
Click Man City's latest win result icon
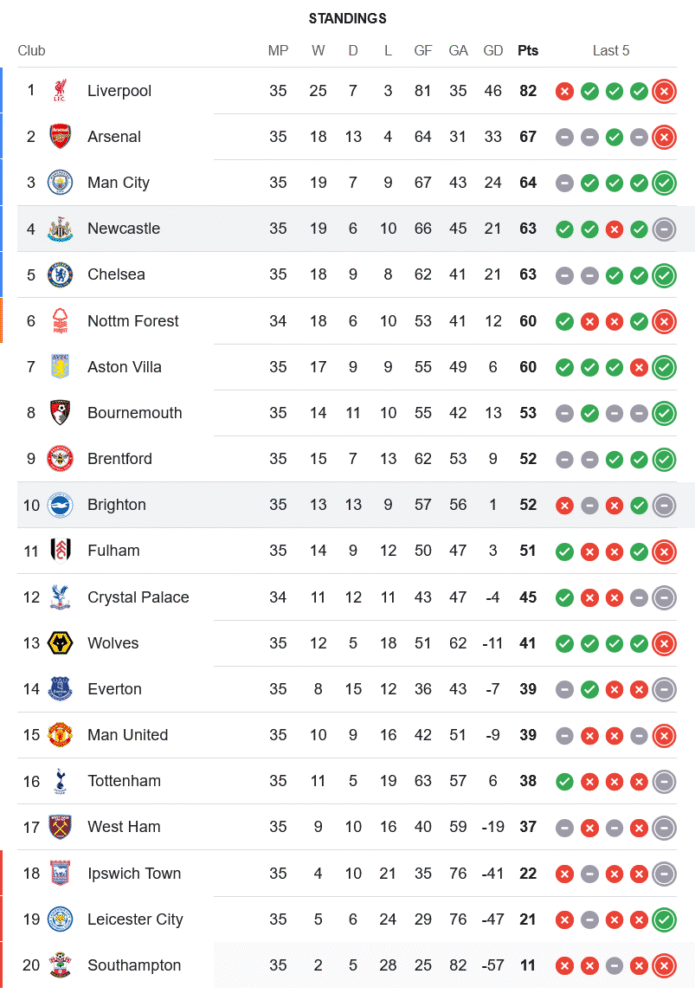(x=663, y=183)
